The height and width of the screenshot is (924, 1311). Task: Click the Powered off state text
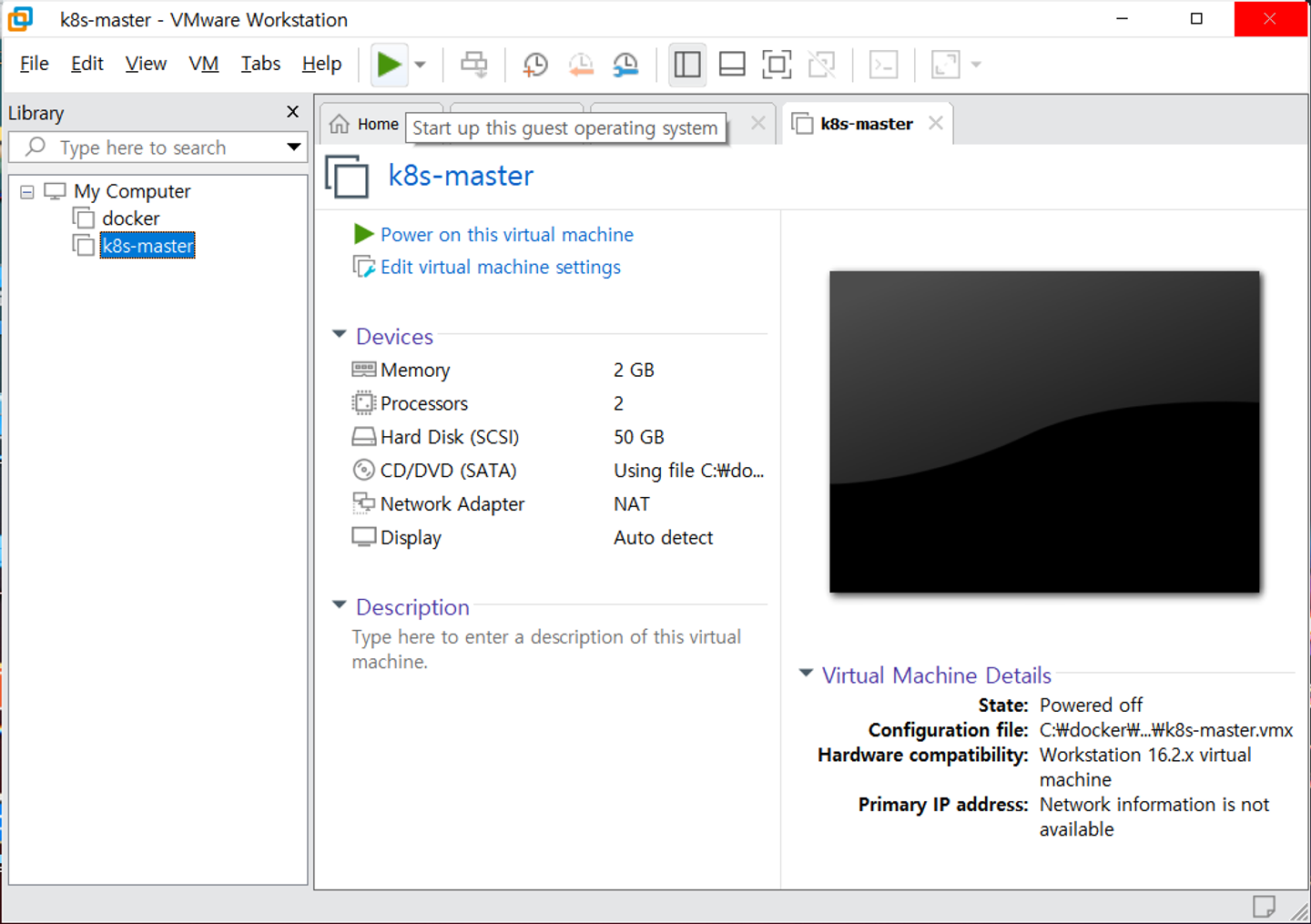pyautogui.click(x=1091, y=706)
